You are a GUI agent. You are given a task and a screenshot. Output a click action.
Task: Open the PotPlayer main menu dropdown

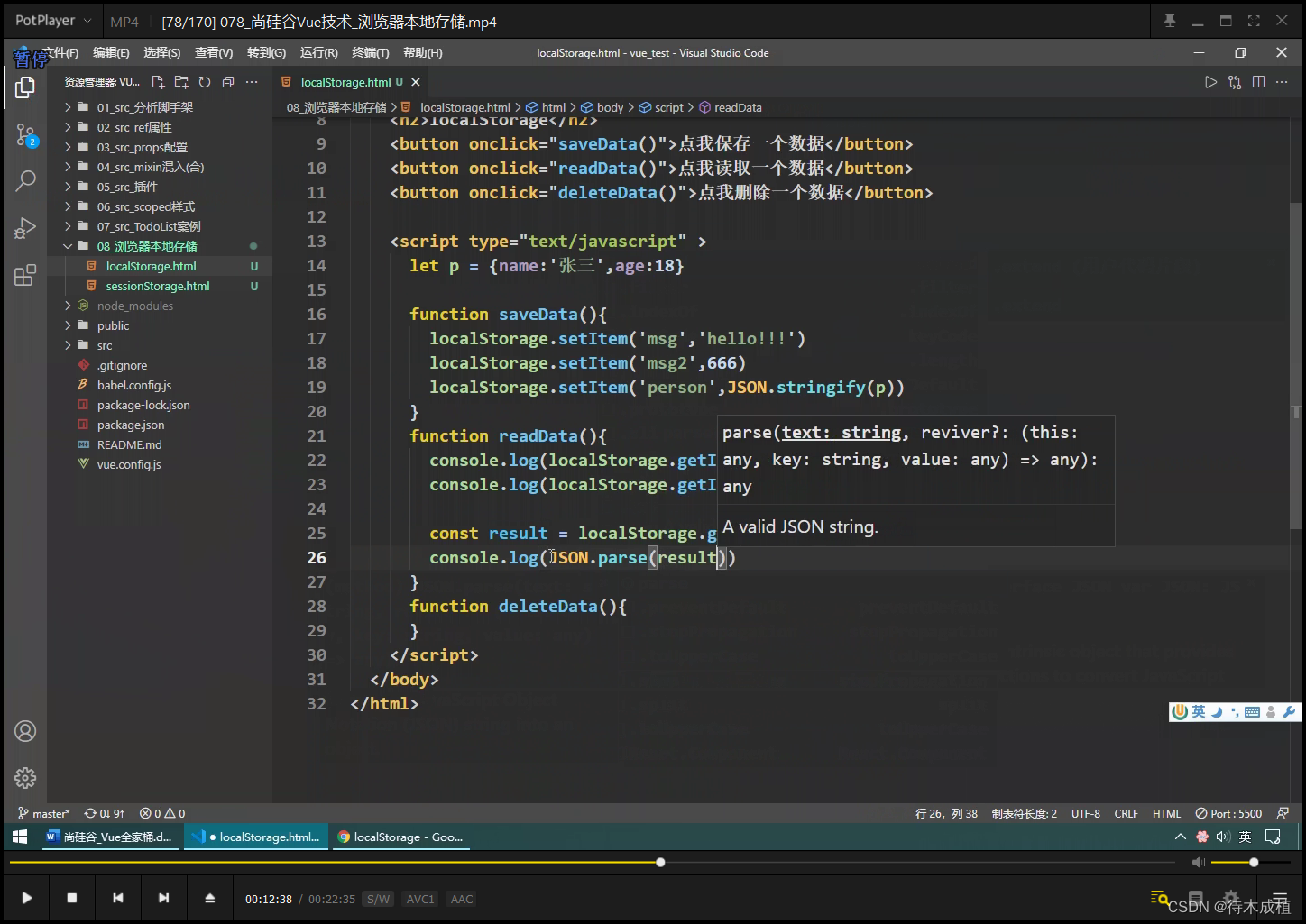(54, 21)
